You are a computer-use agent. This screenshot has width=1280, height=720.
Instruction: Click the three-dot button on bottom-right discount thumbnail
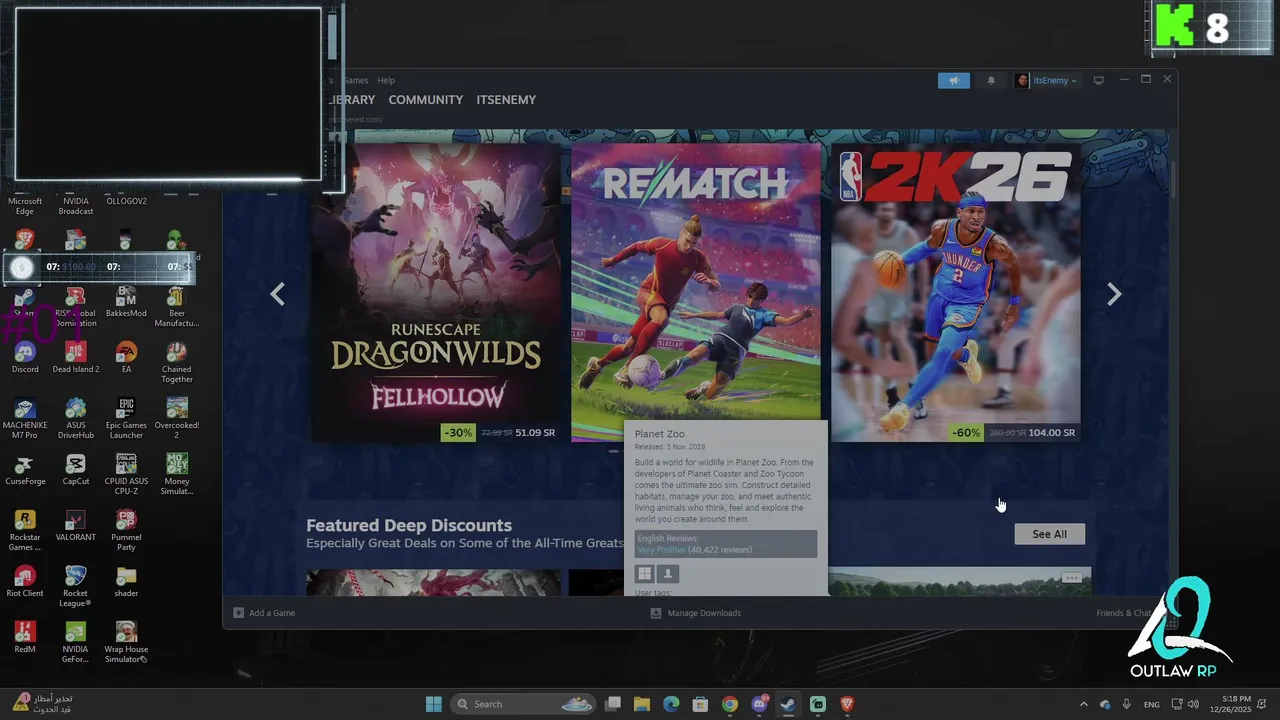[x=1071, y=578]
